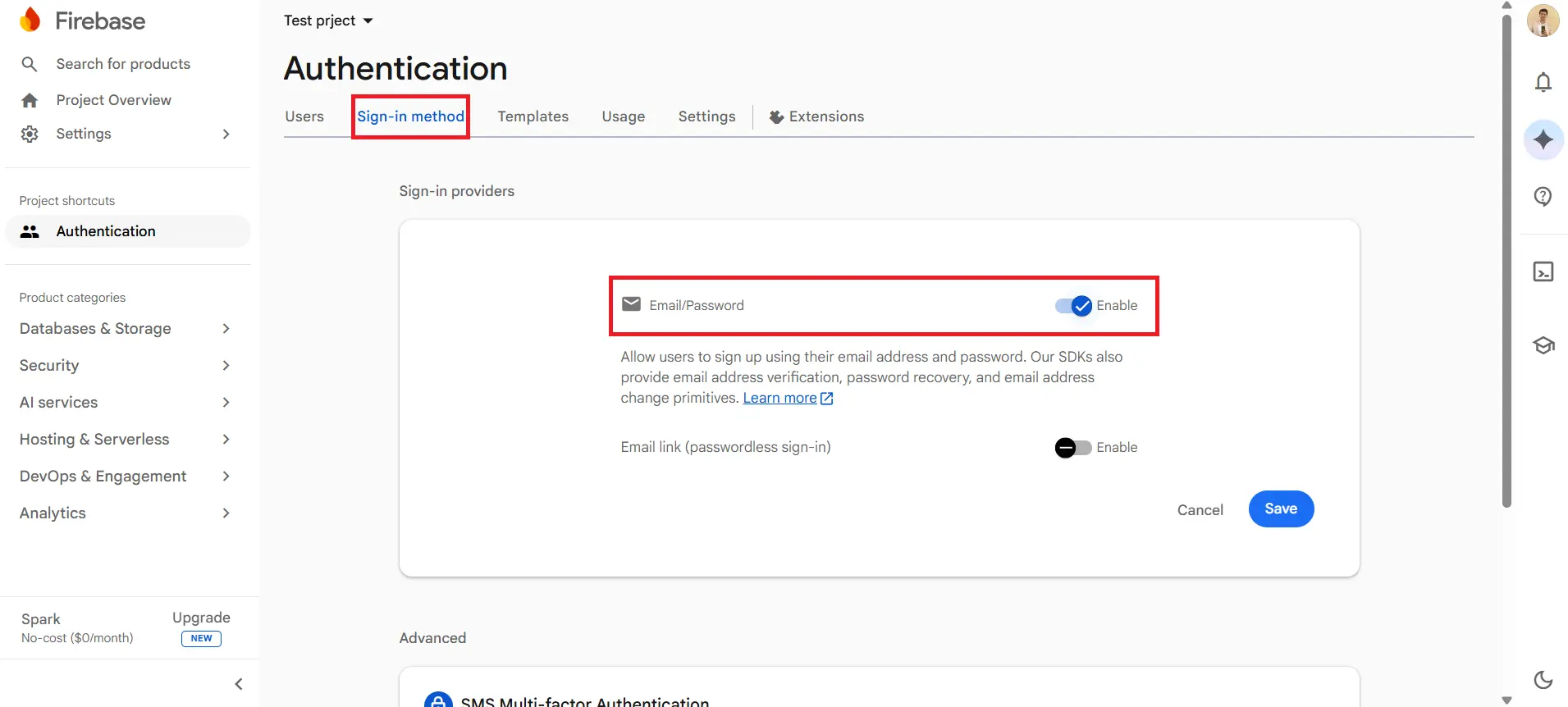Open the learning graduation cap icon
The height and width of the screenshot is (707, 1568).
[x=1543, y=345]
